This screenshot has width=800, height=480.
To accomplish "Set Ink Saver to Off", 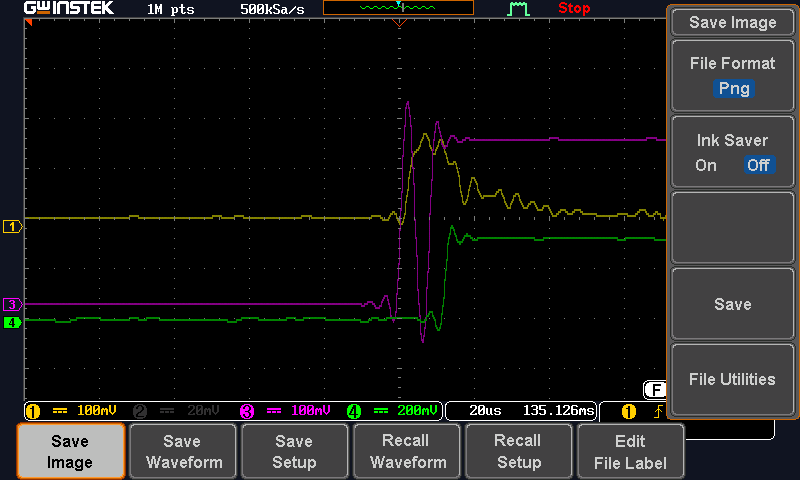I will point(759,165).
